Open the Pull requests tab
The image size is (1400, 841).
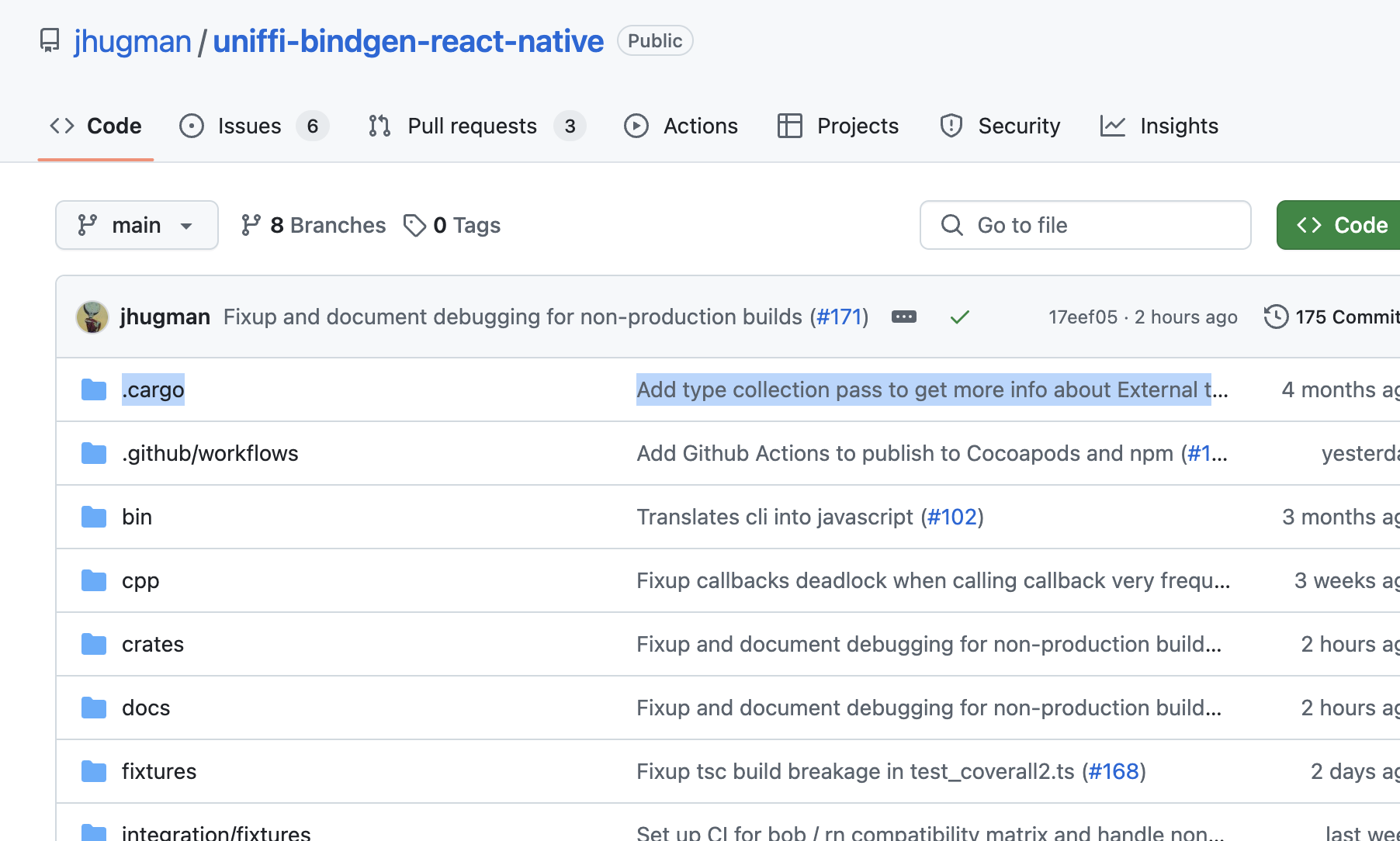(x=472, y=125)
